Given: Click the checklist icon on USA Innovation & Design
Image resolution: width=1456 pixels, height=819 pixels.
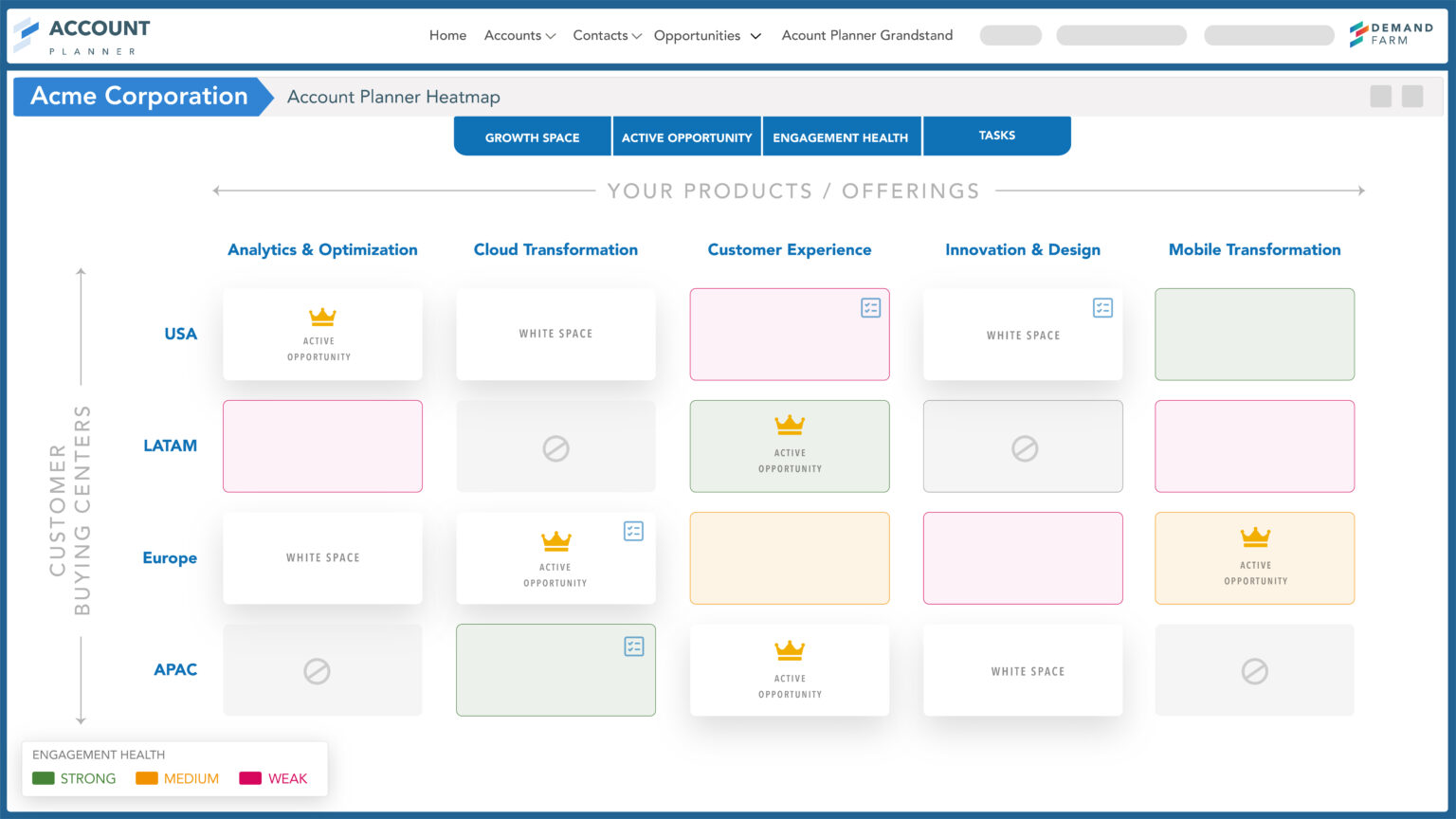Looking at the screenshot, I should pyautogui.click(x=1102, y=307).
